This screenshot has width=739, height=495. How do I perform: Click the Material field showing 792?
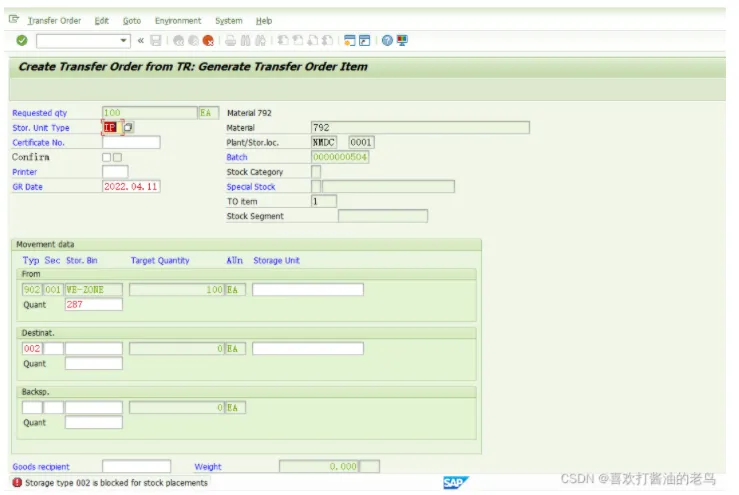coord(420,127)
